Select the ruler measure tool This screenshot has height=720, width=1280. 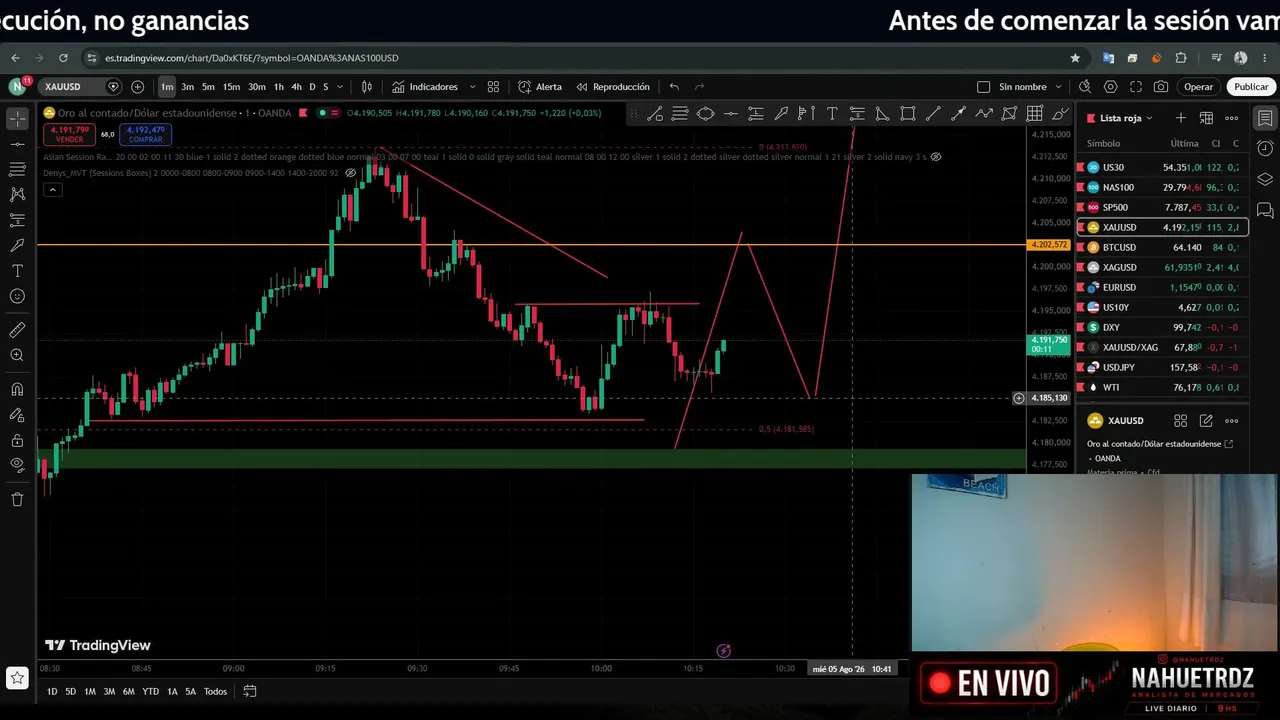(x=17, y=330)
